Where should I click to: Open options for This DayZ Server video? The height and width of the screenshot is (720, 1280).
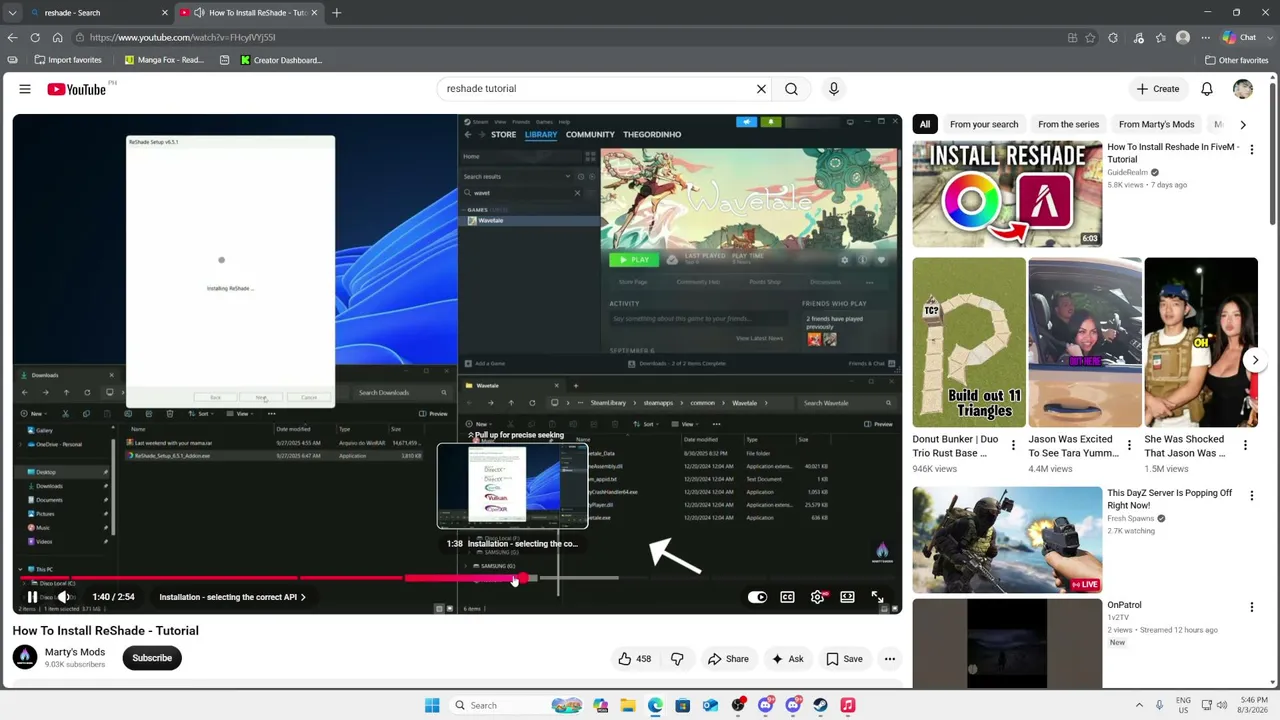pyautogui.click(x=1251, y=496)
